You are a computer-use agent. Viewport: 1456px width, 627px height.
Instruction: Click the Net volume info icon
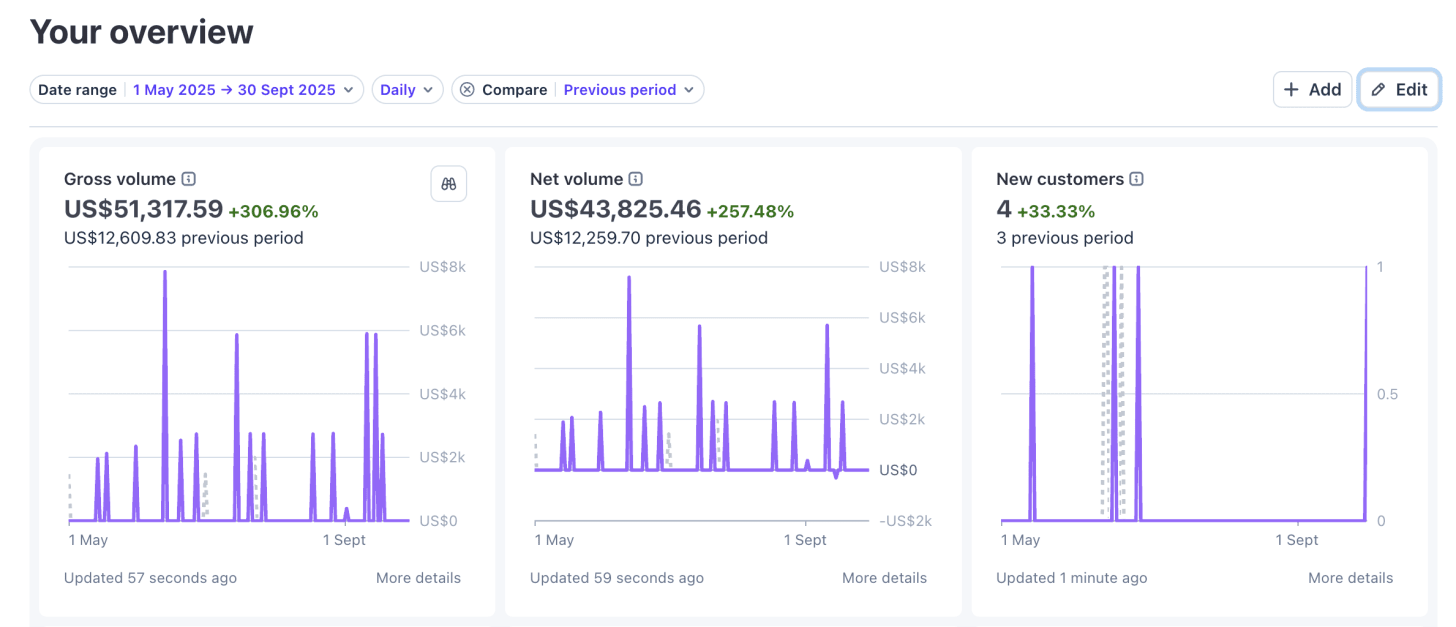click(x=635, y=179)
